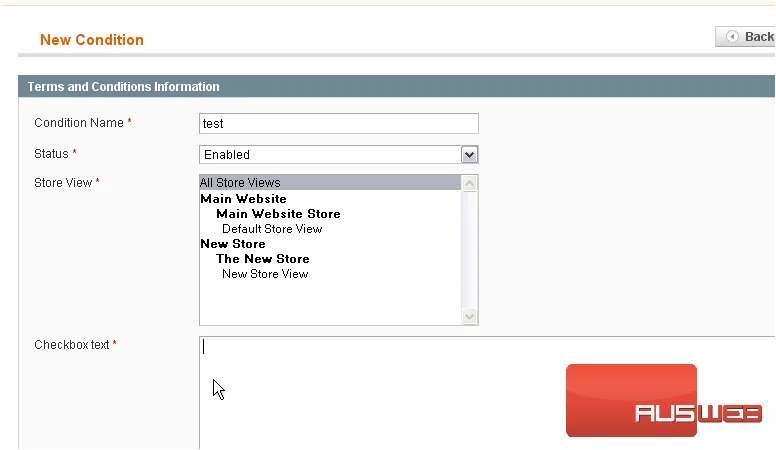The height and width of the screenshot is (450, 776).
Task: Select Main Website in store list
Action: coord(243,199)
